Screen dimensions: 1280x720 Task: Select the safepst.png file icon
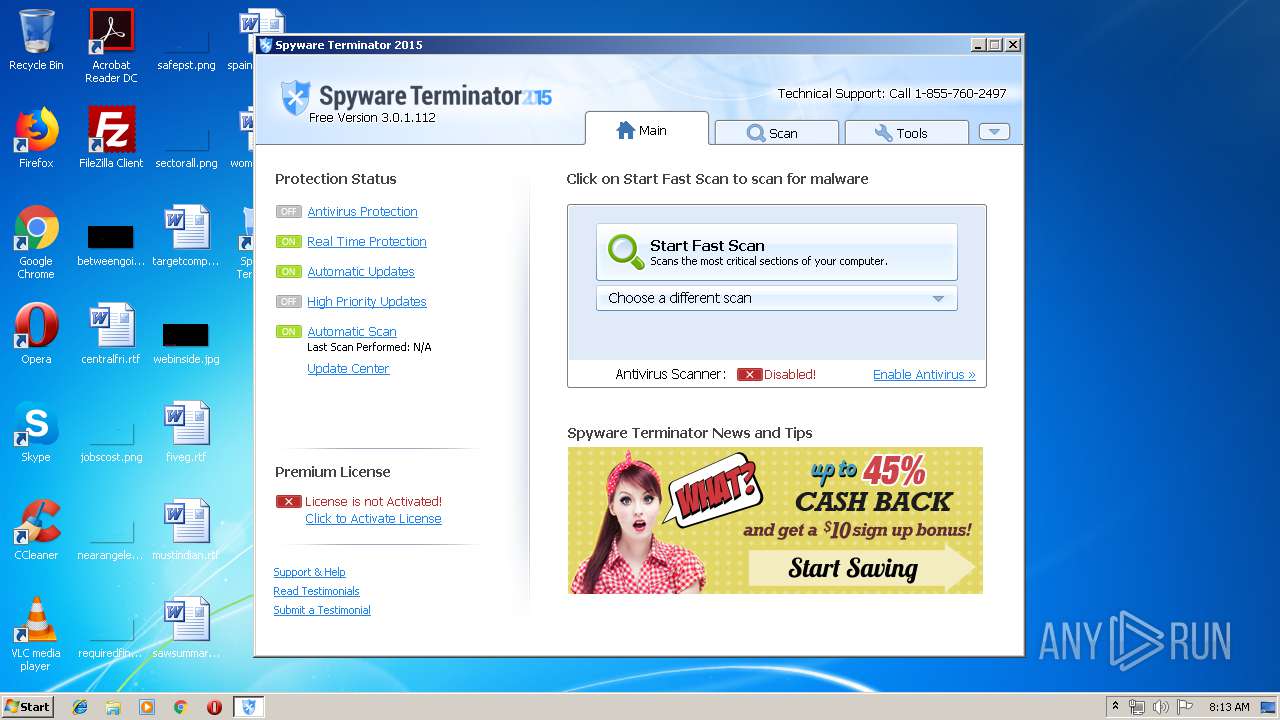tap(186, 50)
